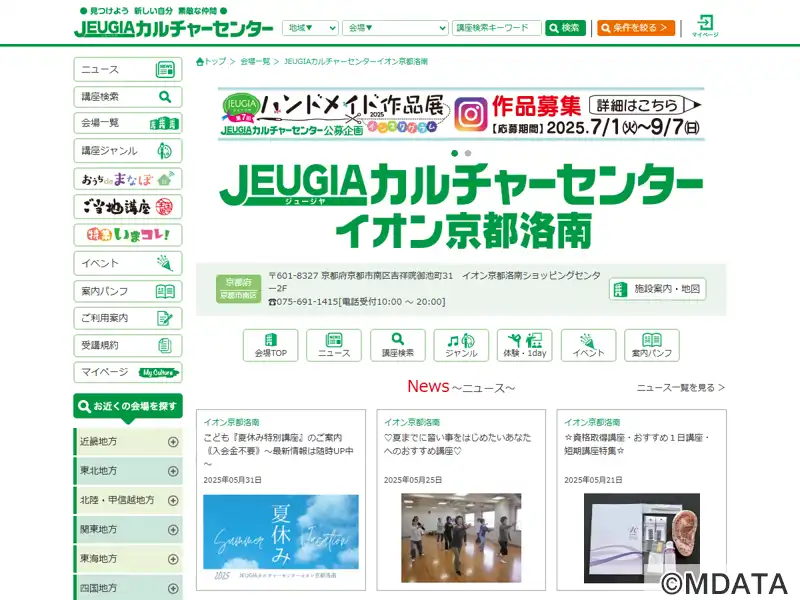Expand the 近畿地方 region
The width and height of the screenshot is (800, 600).
pyautogui.click(x=128, y=442)
